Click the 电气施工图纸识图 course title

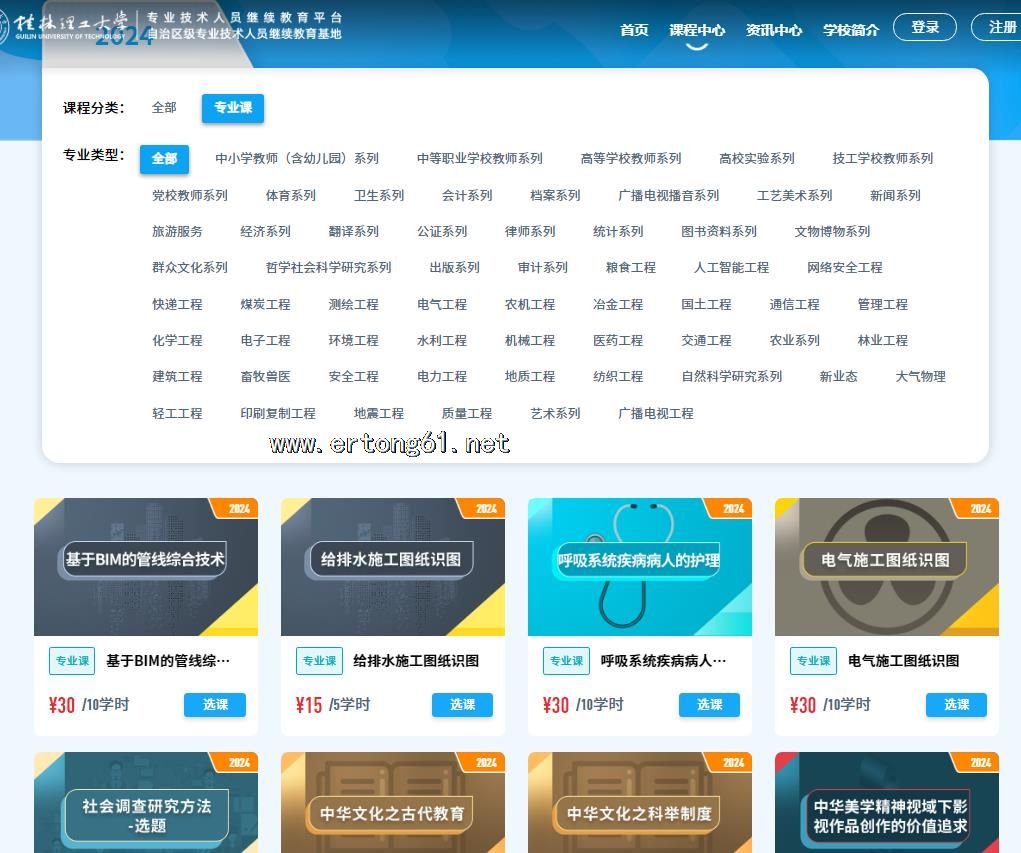tap(903, 661)
